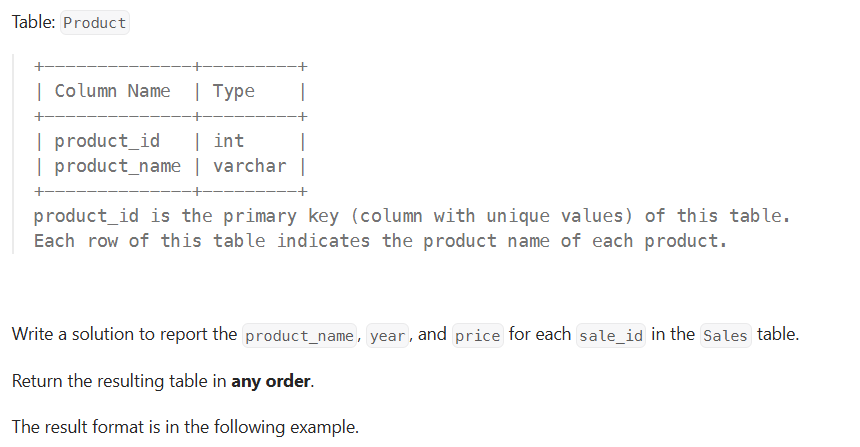Click the 'varchar' type value

point(249,166)
